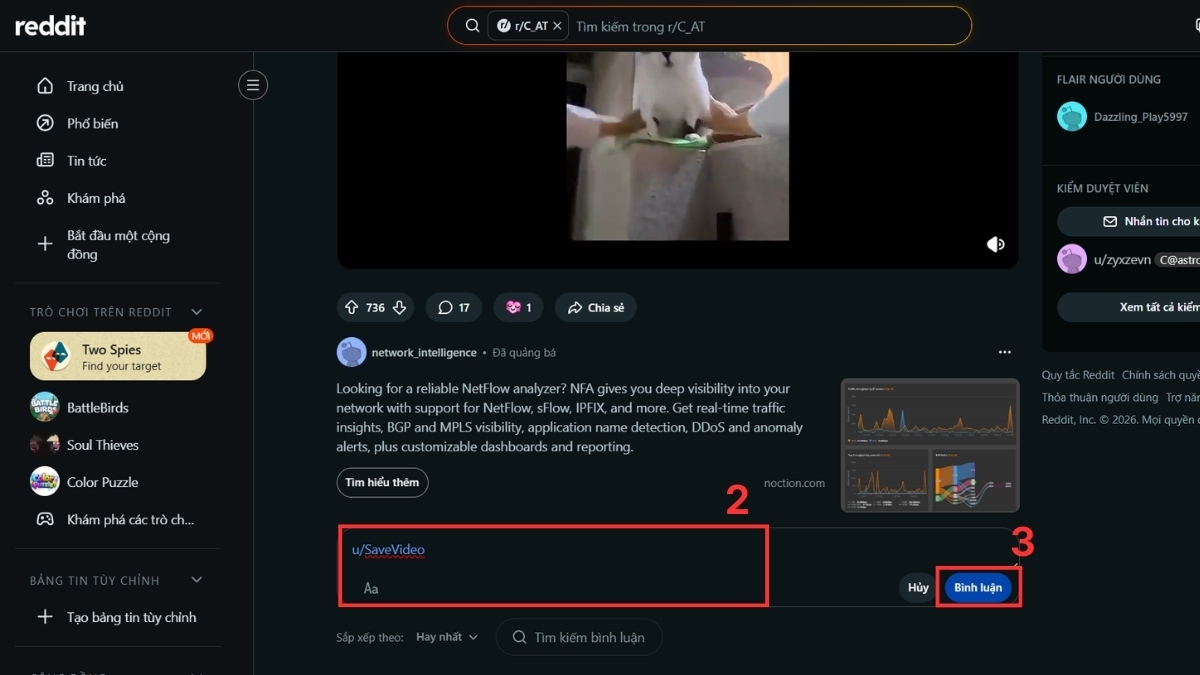Mute the video with the speaker icon
1200x675 pixels.
[995, 243]
